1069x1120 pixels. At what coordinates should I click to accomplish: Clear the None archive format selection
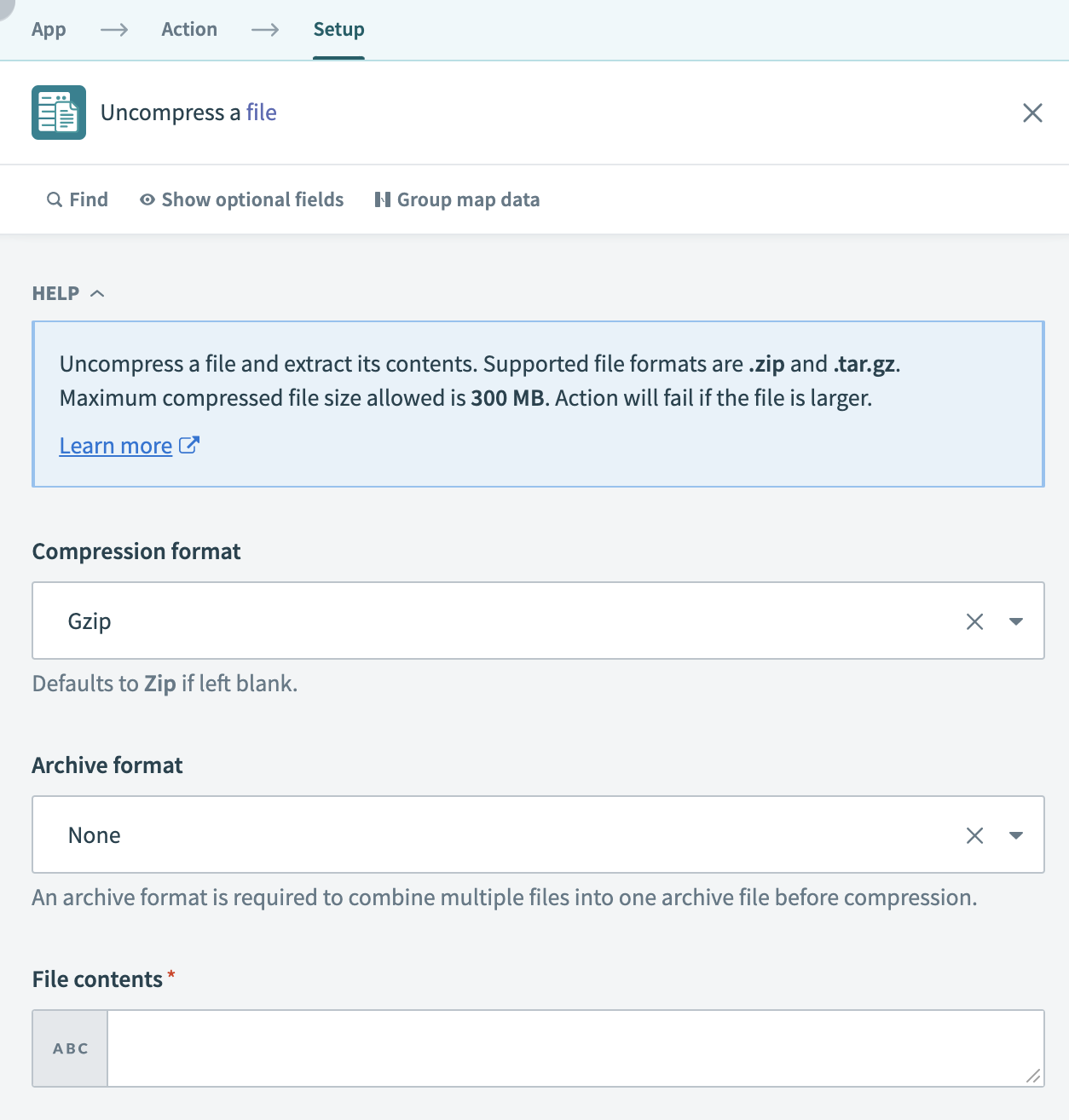[x=974, y=835]
